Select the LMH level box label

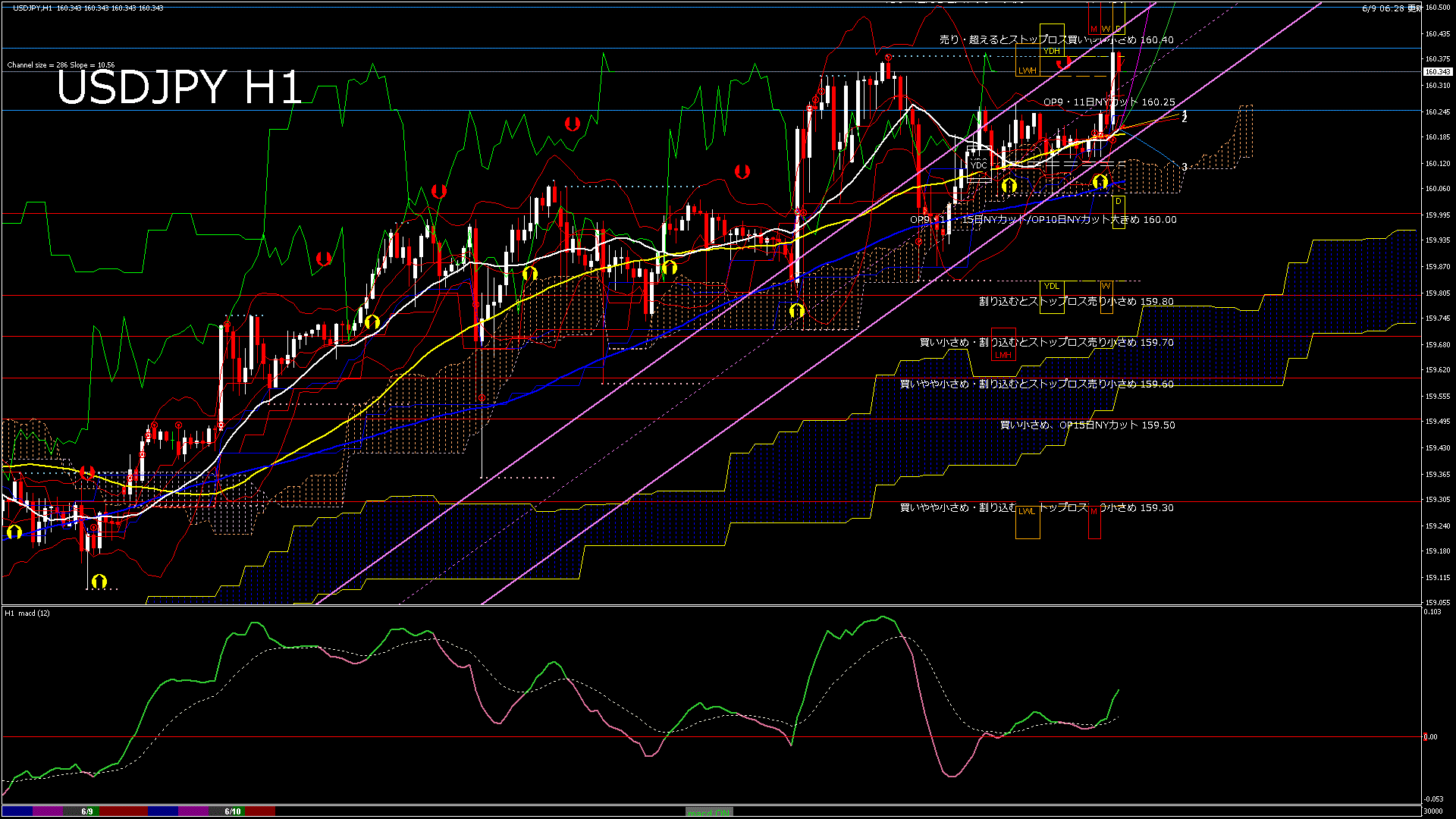(x=1003, y=355)
